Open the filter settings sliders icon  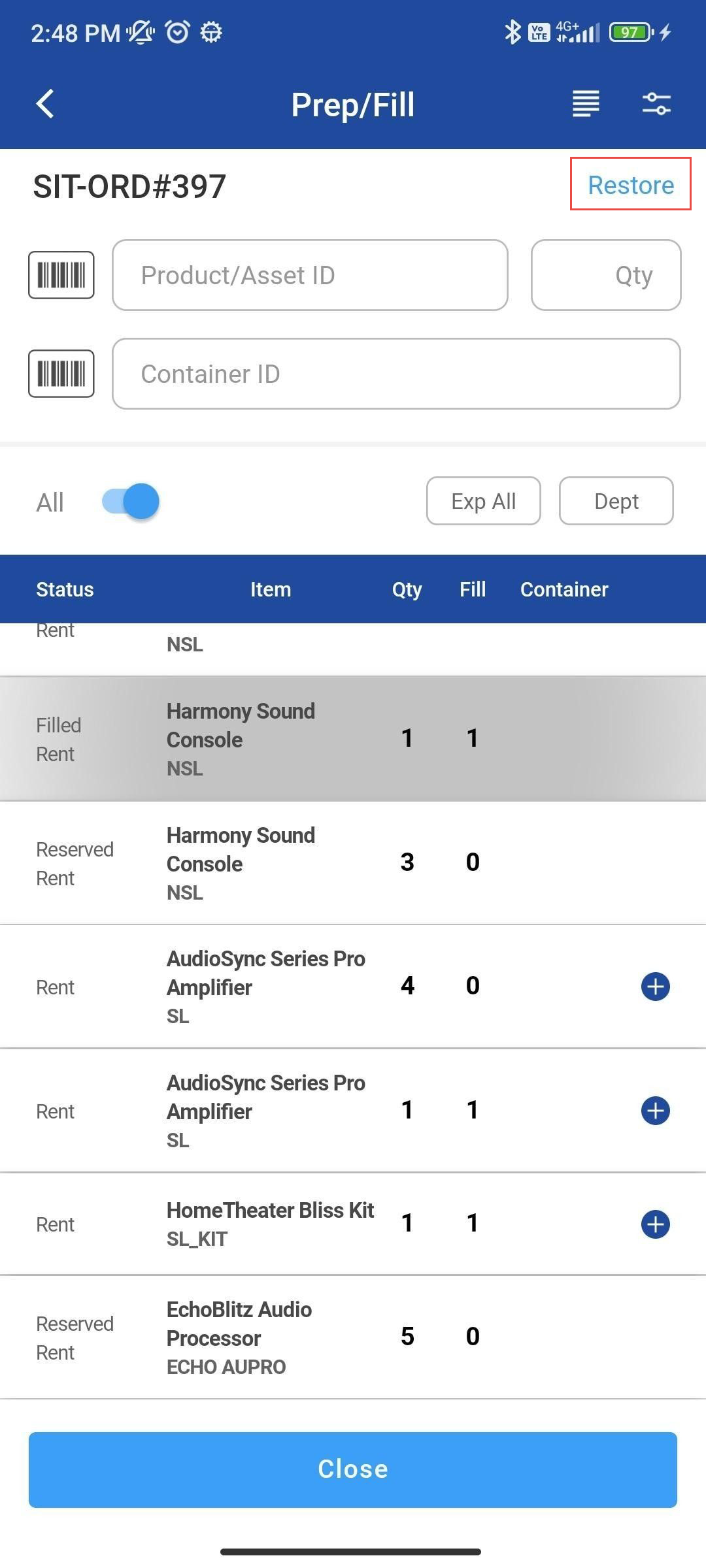(x=656, y=104)
